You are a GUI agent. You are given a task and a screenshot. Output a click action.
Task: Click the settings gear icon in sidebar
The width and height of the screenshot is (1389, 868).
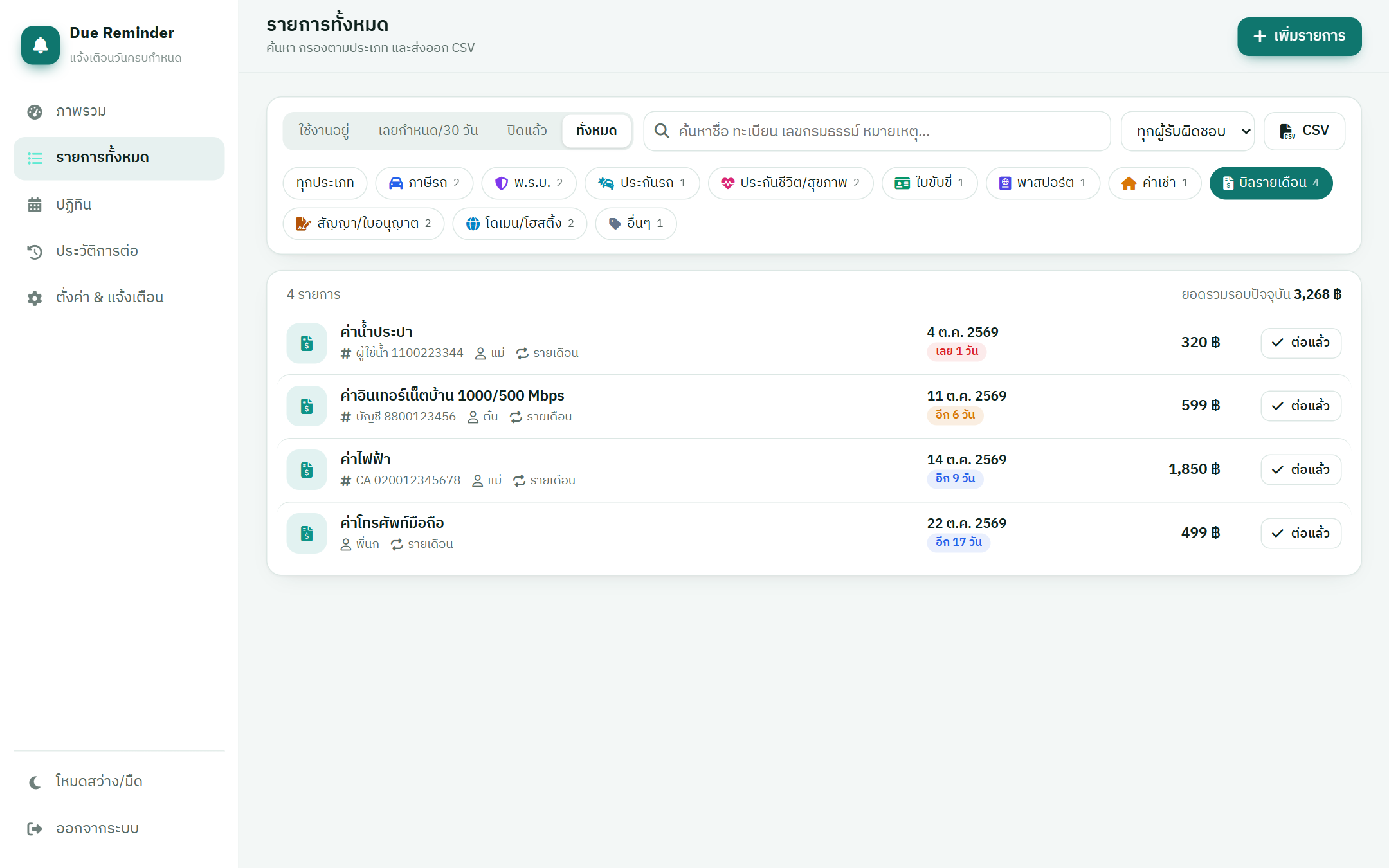pos(35,298)
